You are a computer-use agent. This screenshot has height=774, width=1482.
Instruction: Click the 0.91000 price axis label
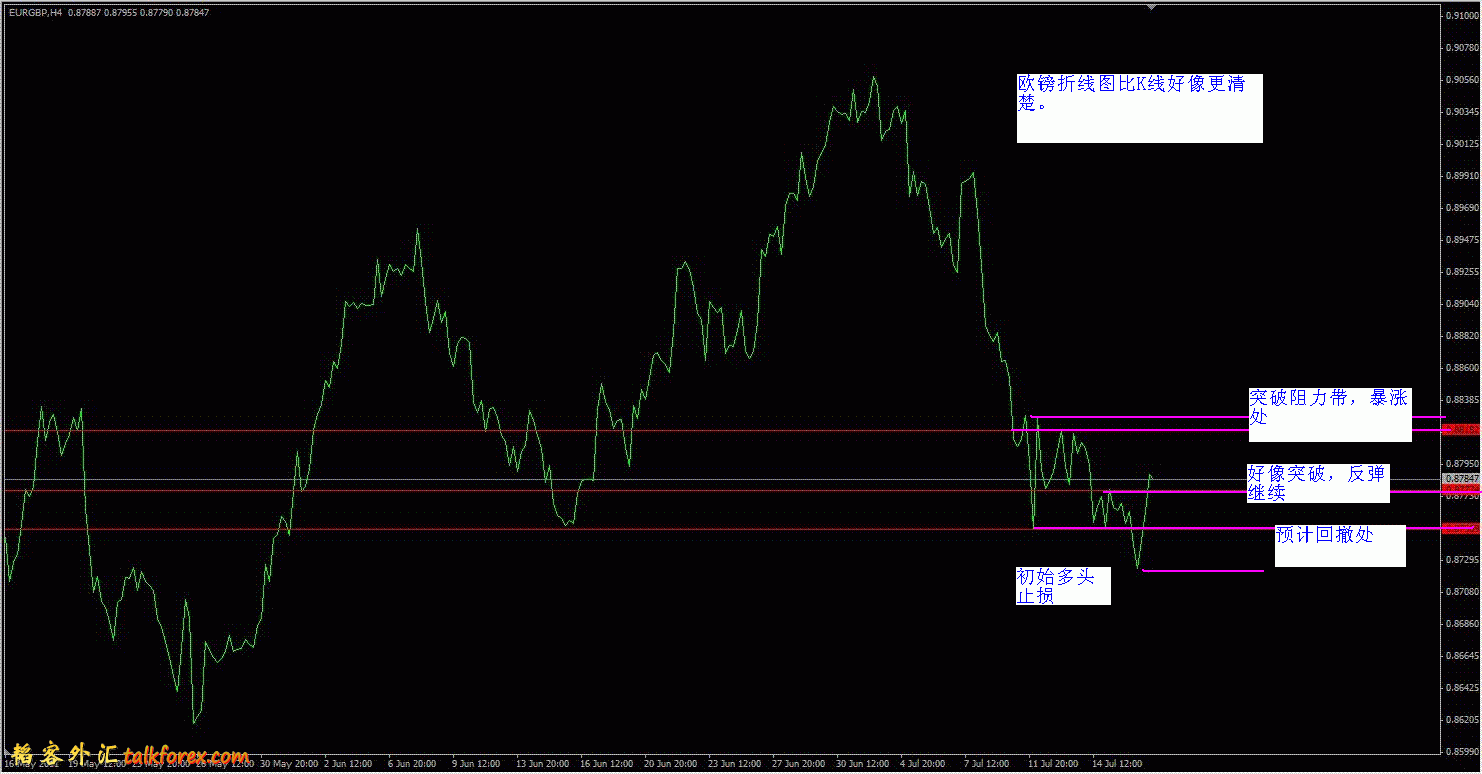pyautogui.click(x=1461, y=16)
